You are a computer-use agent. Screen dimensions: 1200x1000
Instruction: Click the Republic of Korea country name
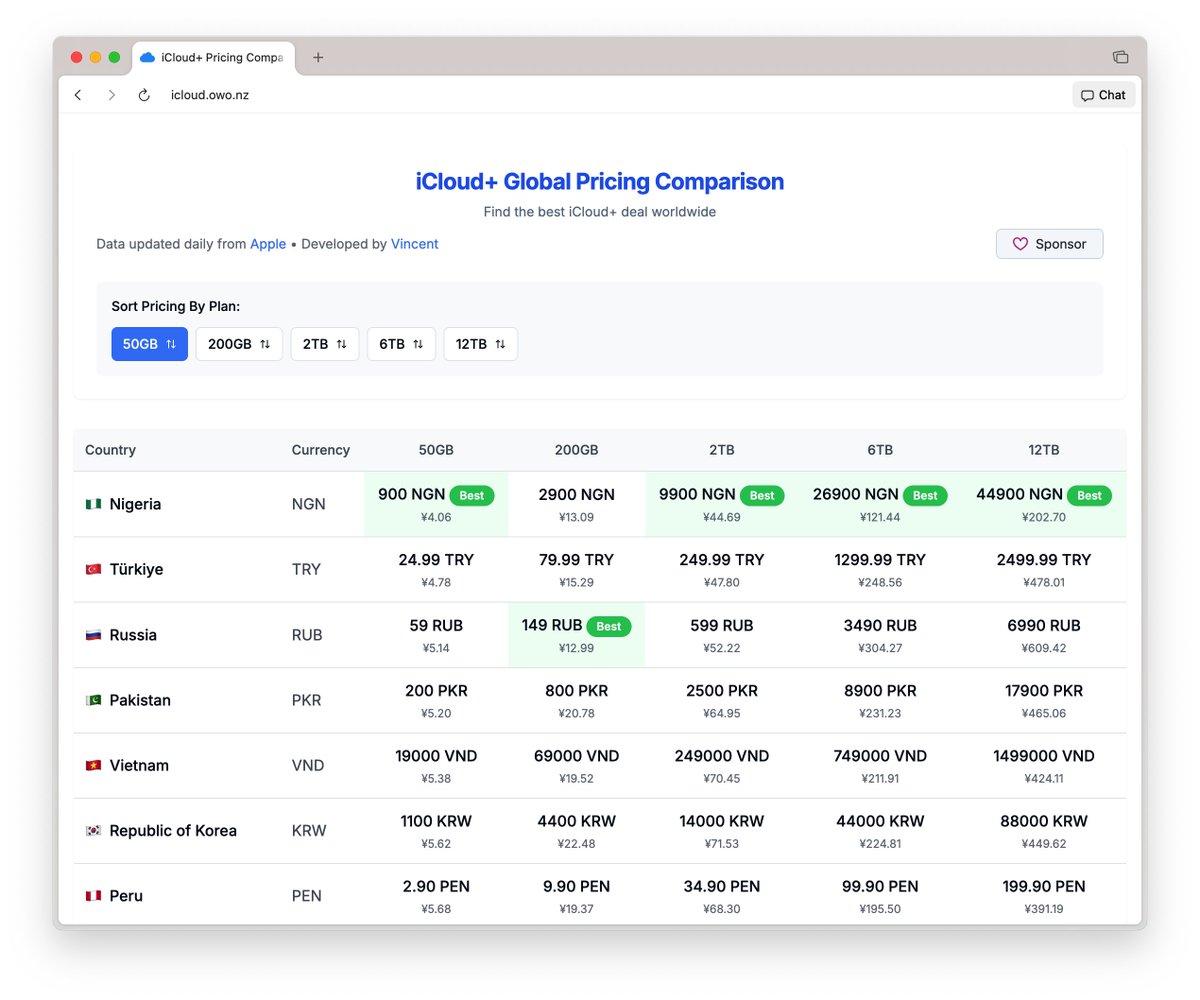tap(173, 831)
